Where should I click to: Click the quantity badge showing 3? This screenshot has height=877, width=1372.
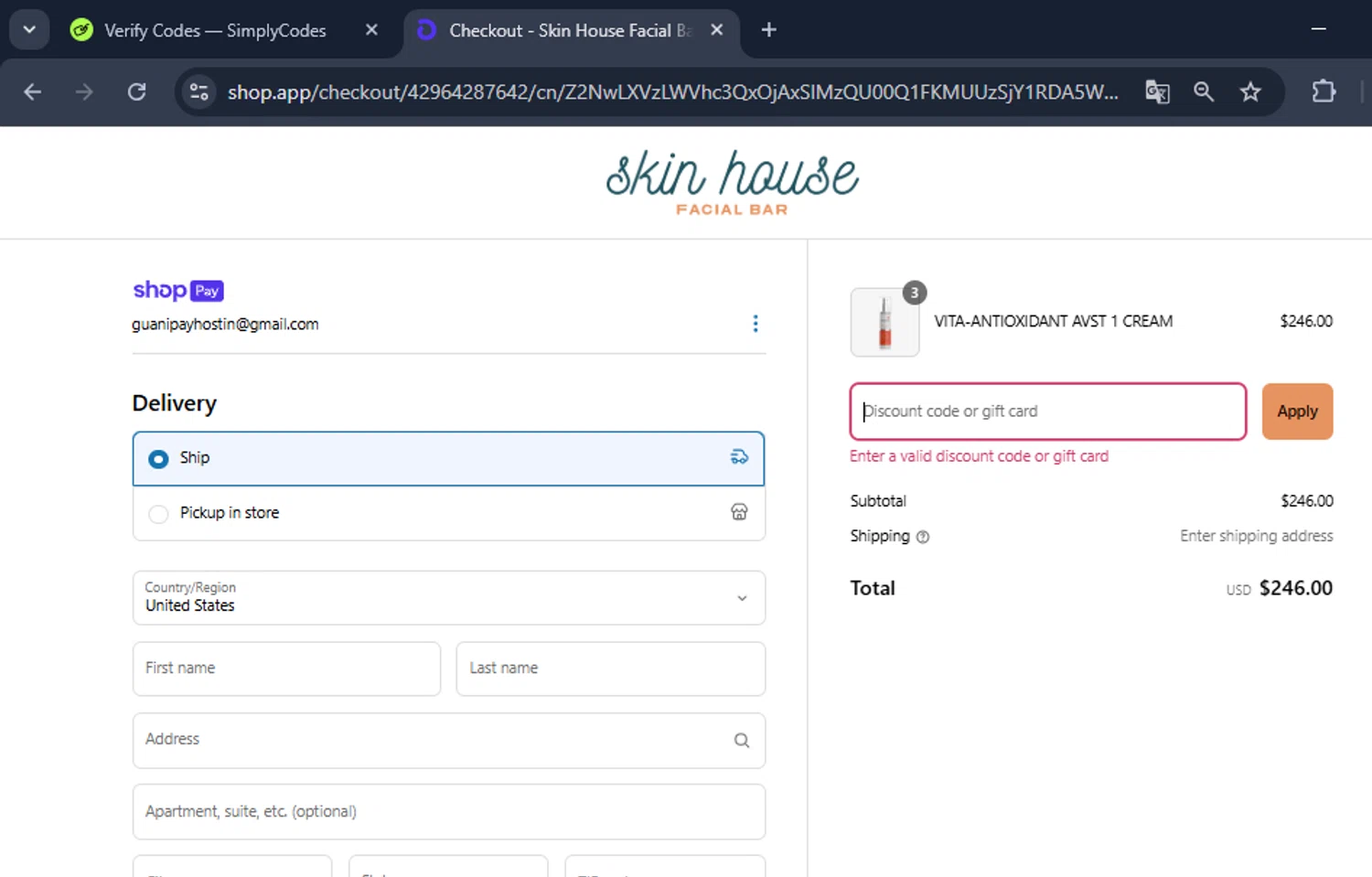(915, 293)
